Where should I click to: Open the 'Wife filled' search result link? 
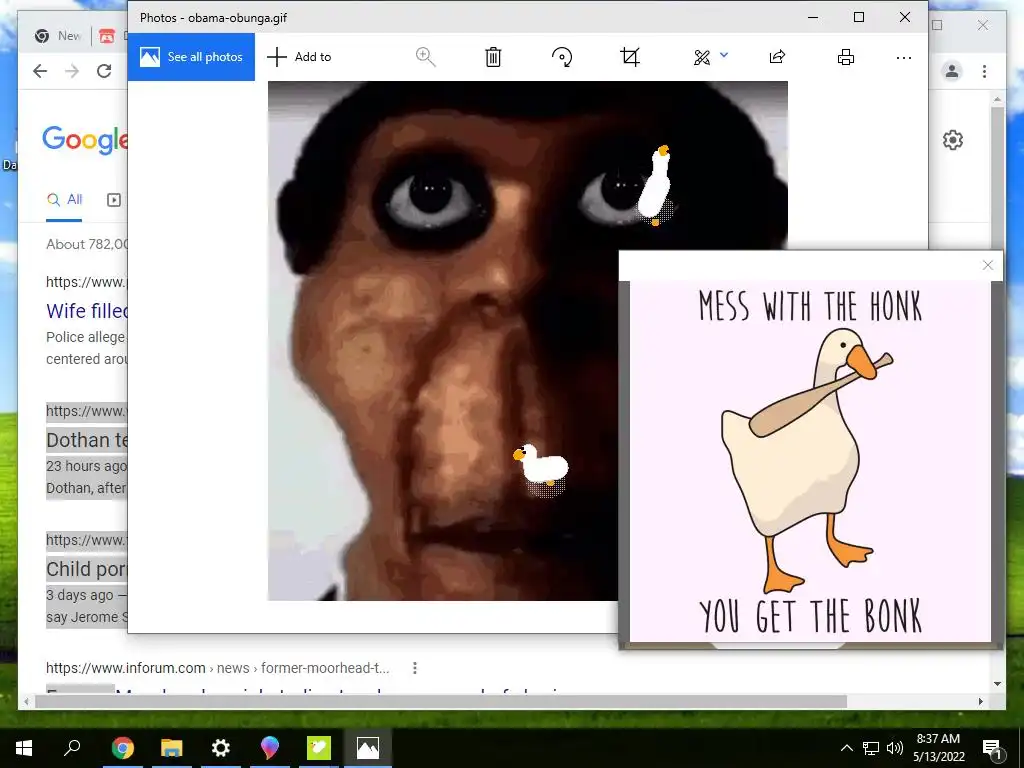click(x=87, y=311)
